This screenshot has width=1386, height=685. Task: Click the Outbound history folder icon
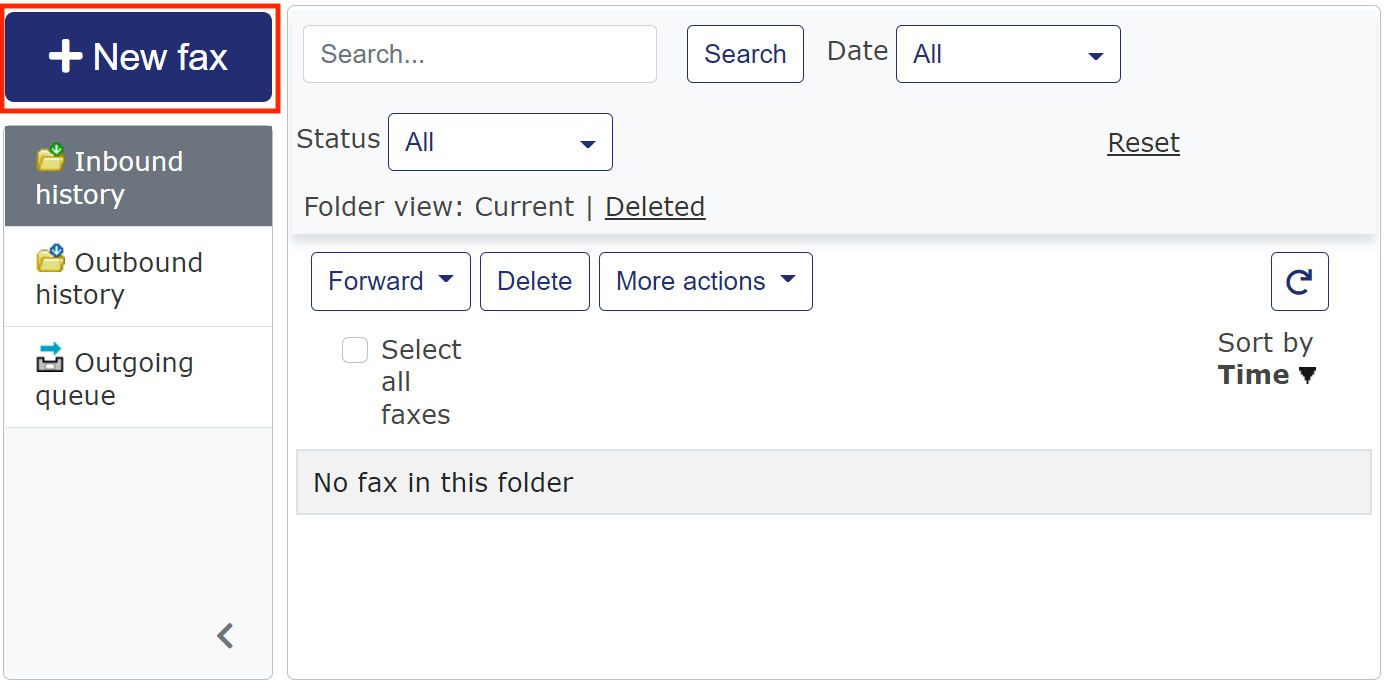(x=50, y=260)
